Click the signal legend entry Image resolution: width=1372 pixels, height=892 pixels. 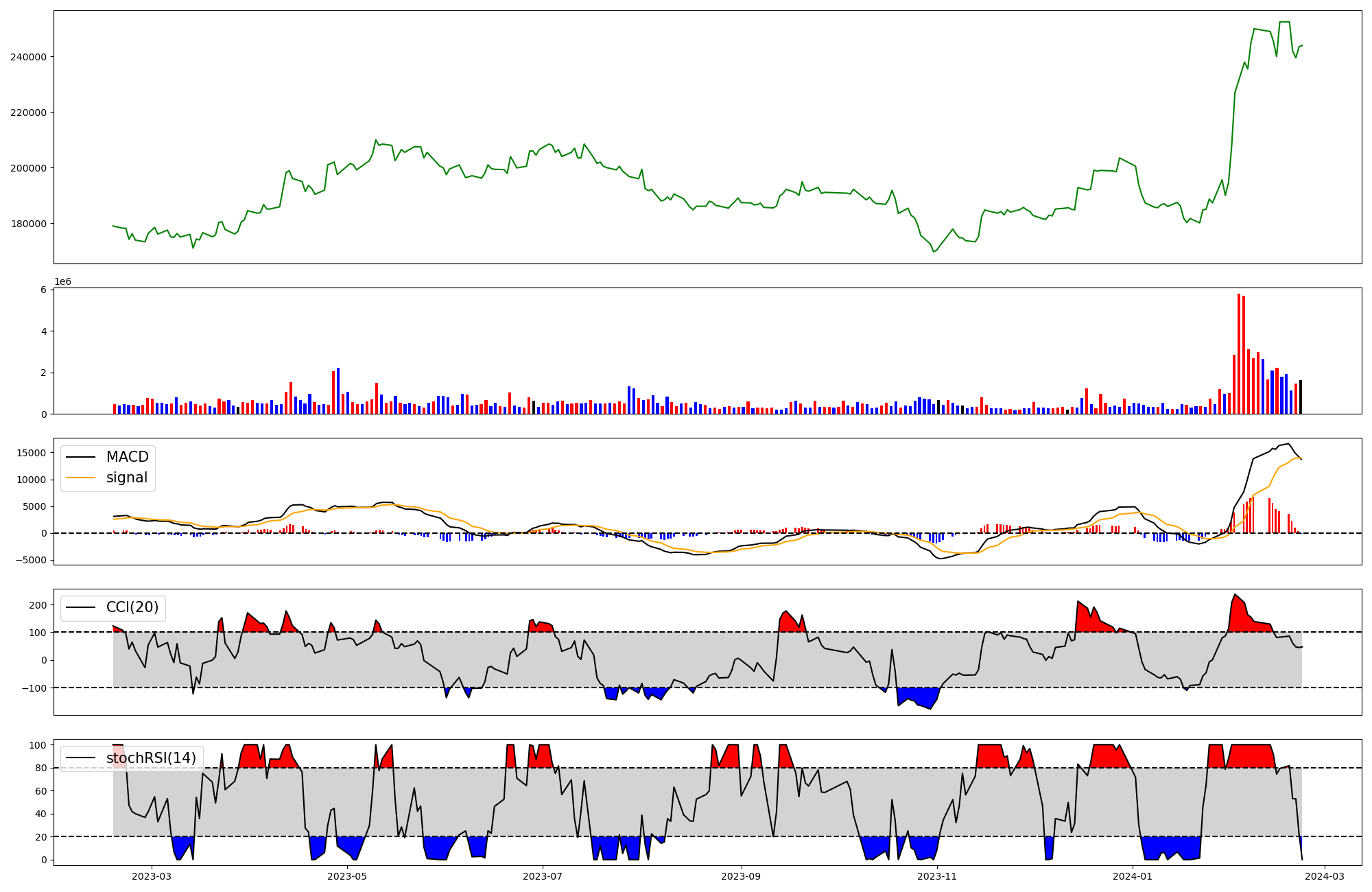(127, 478)
